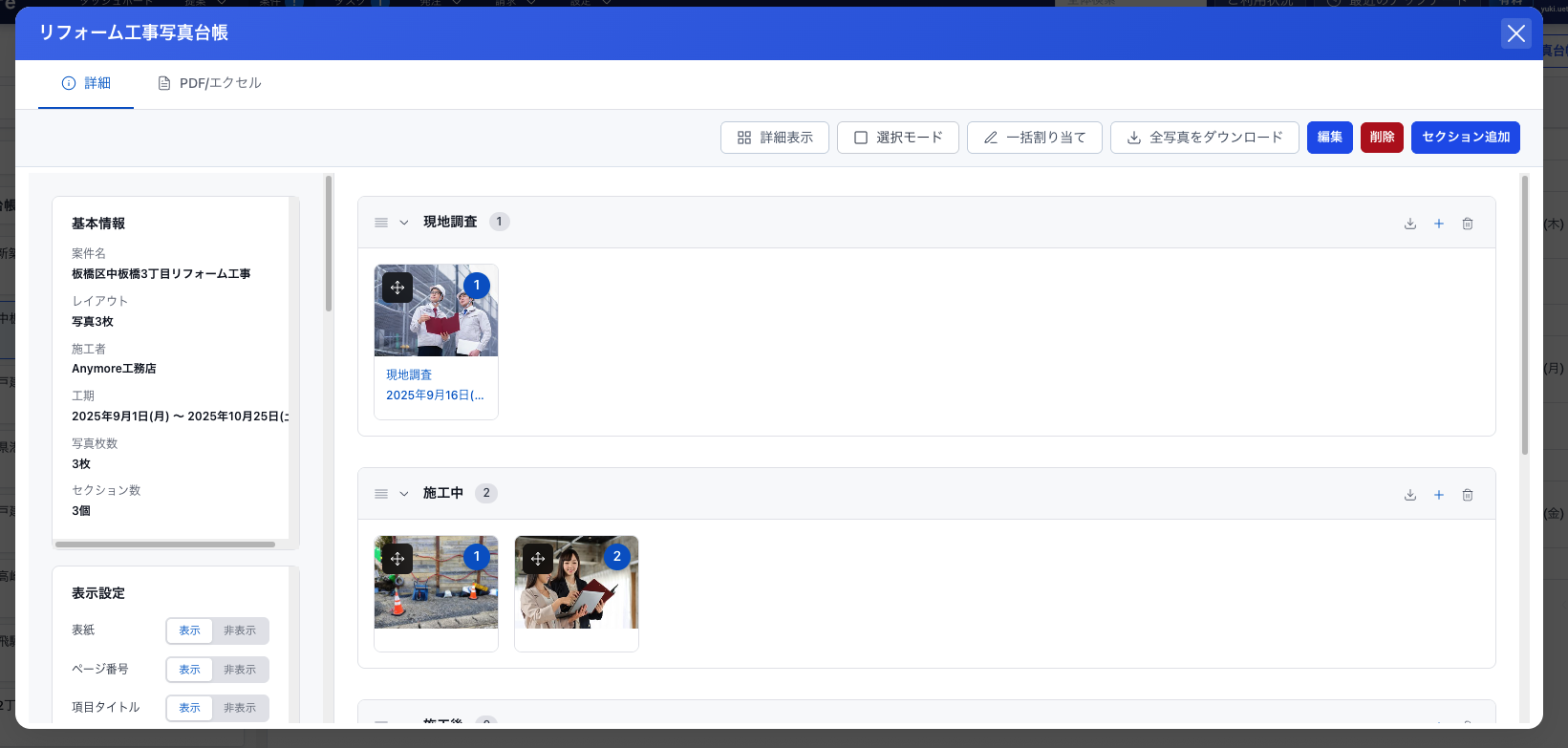Click the sections list vertical scrollbar
This screenshot has height=748, width=1568.
pyautogui.click(x=1525, y=315)
